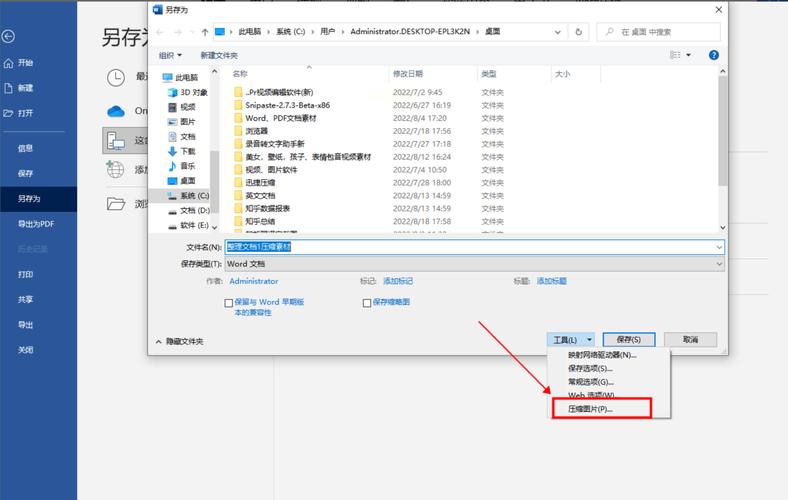Click folder icon of Snipaste-2.7.3-Beta-x86
788x500 pixels.
click(x=238, y=105)
